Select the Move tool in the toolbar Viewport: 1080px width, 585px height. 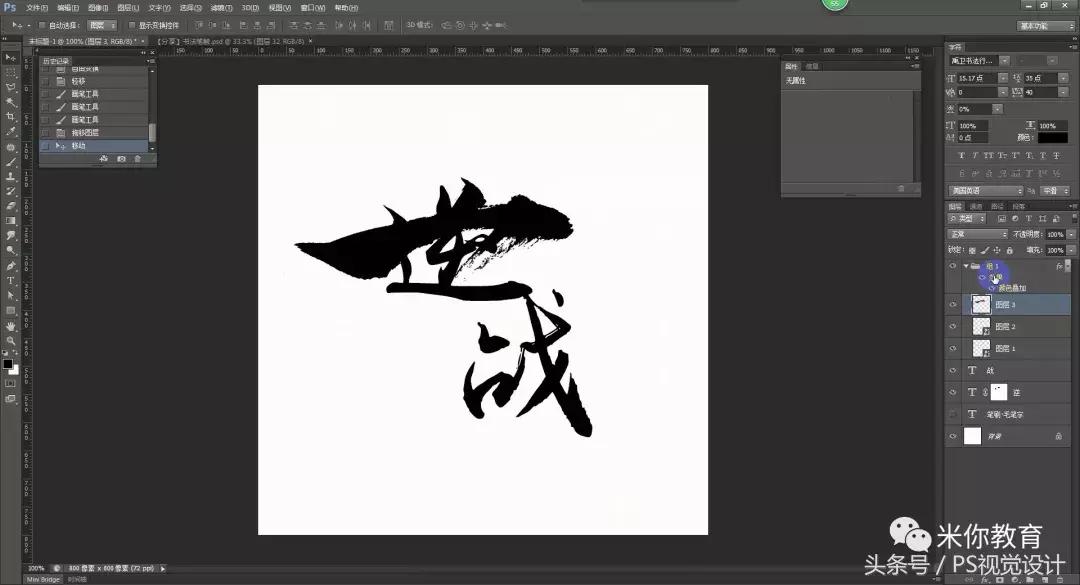click(10, 56)
